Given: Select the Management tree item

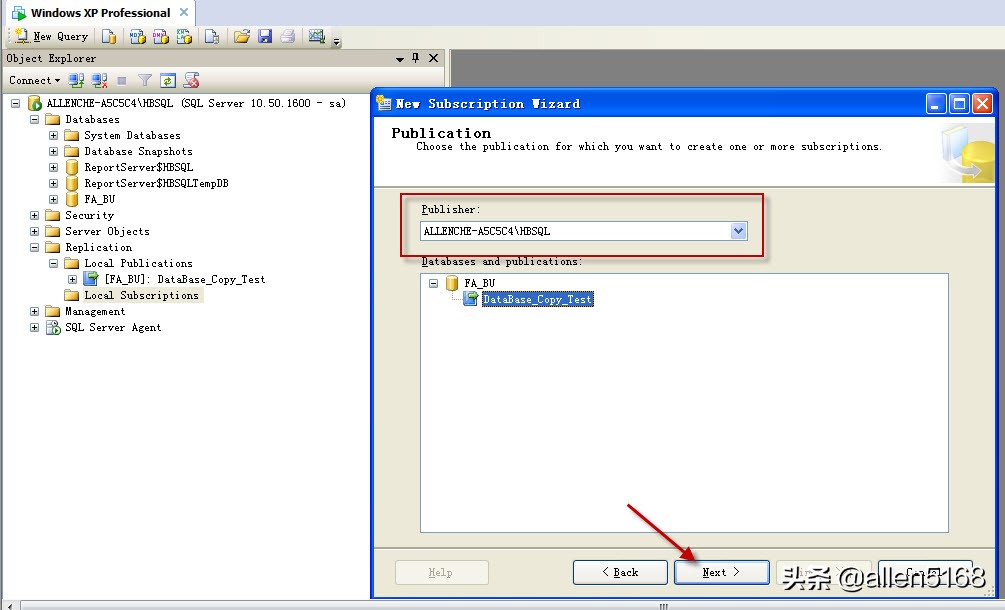Looking at the screenshot, I should tap(95, 311).
